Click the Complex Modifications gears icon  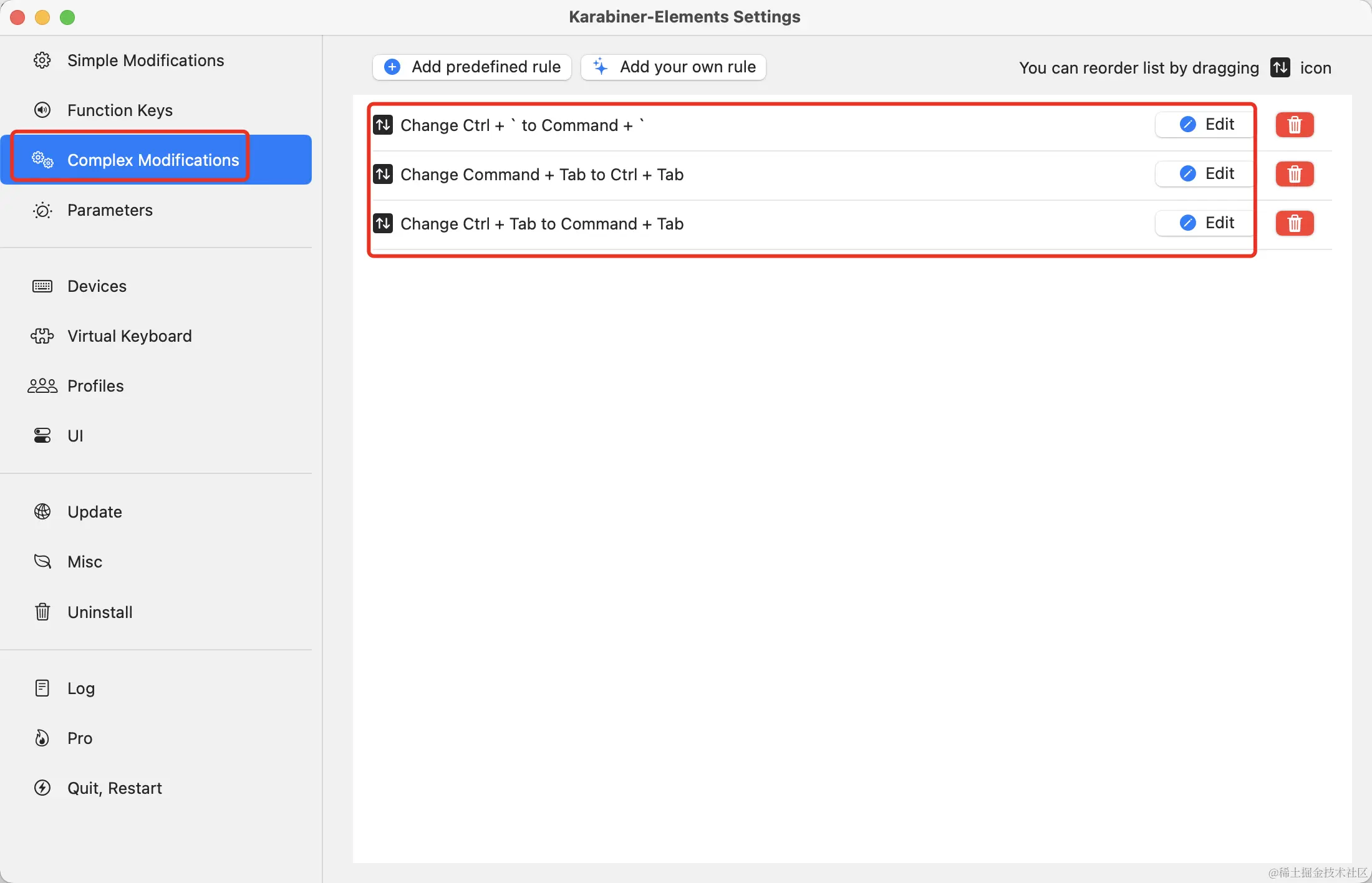coord(42,160)
